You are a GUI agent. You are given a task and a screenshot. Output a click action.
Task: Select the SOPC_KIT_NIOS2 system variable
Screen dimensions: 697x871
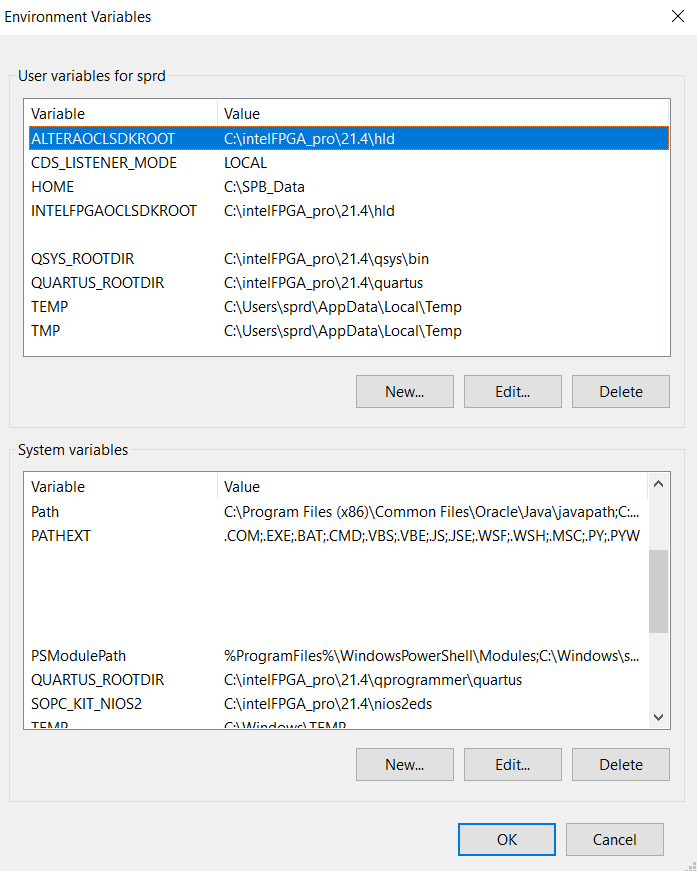[x=87, y=704]
